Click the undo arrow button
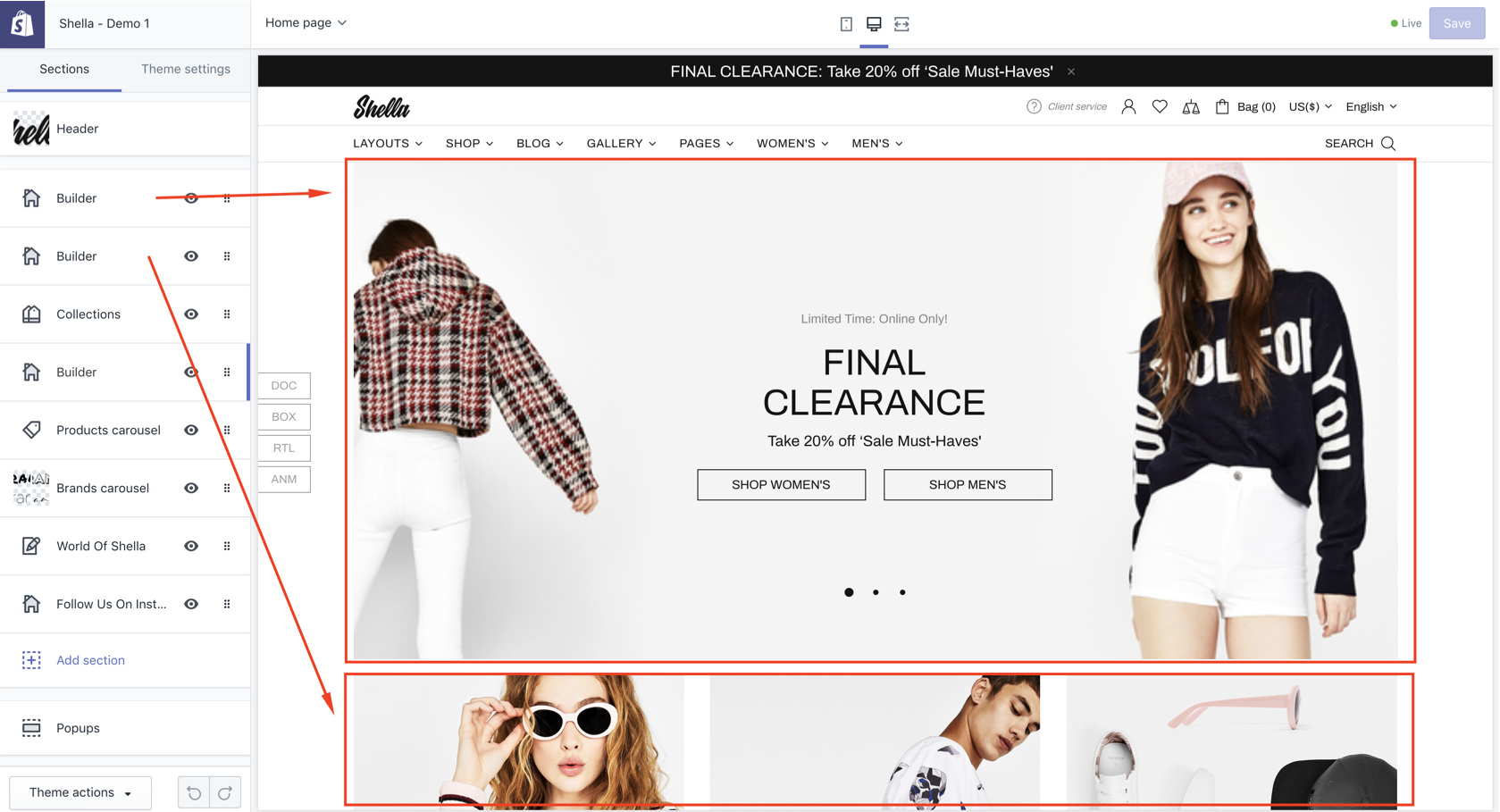Viewport: 1500px width, 812px height. (194, 792)
